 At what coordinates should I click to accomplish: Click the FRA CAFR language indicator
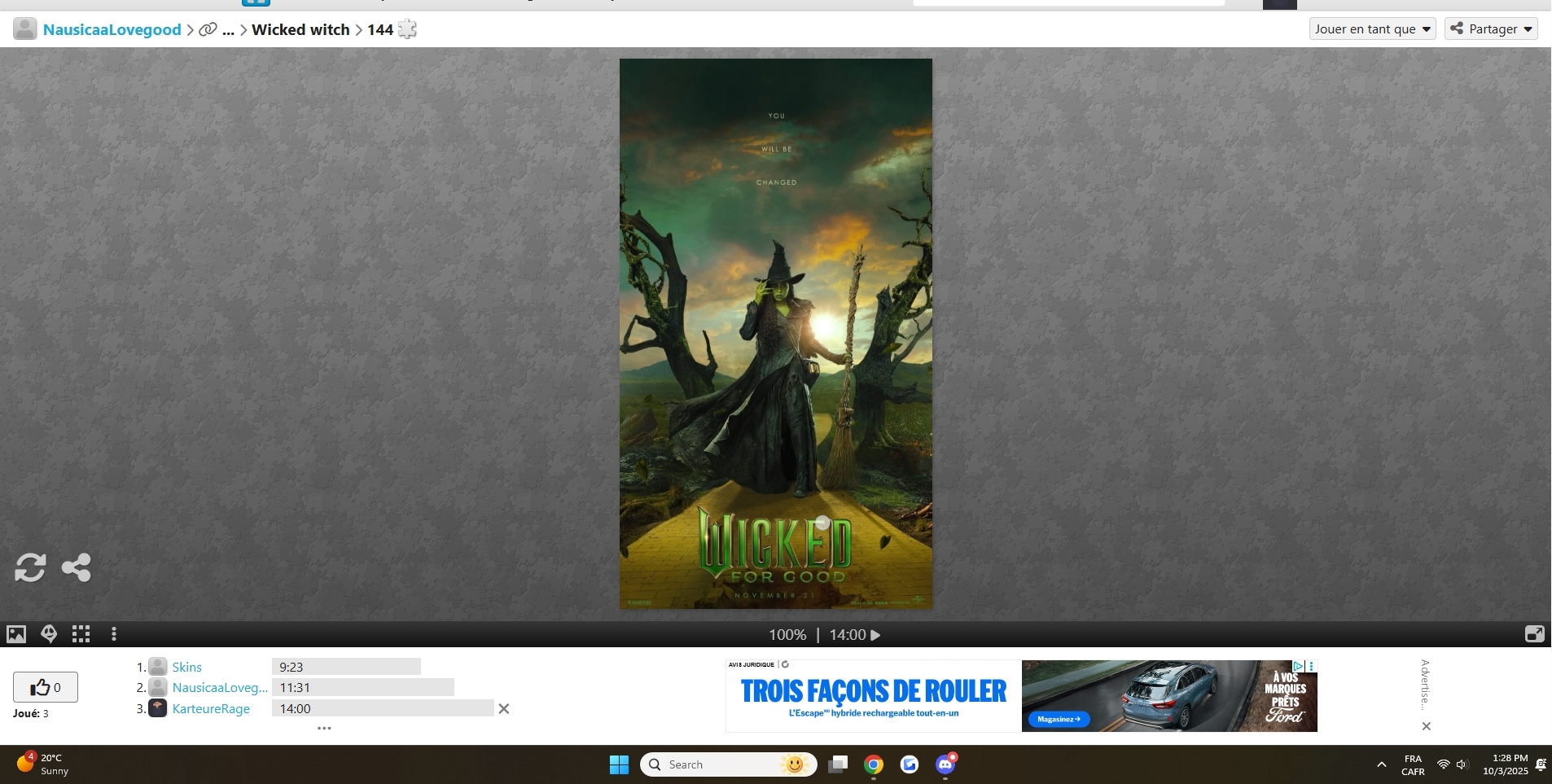1413,764
